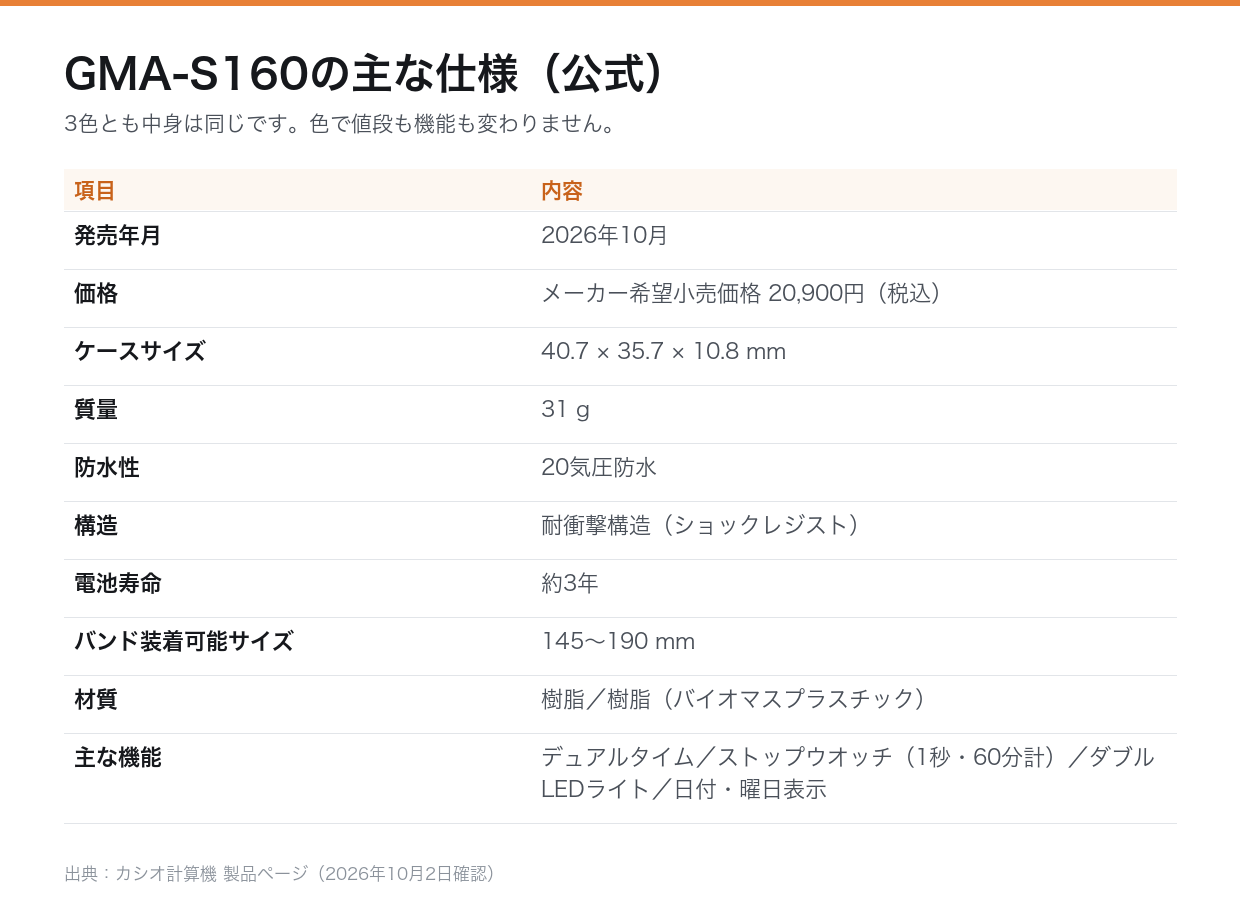Click the value '約3年'
Viewport: 1240px width, 923px height.
[x=570, y=584]
